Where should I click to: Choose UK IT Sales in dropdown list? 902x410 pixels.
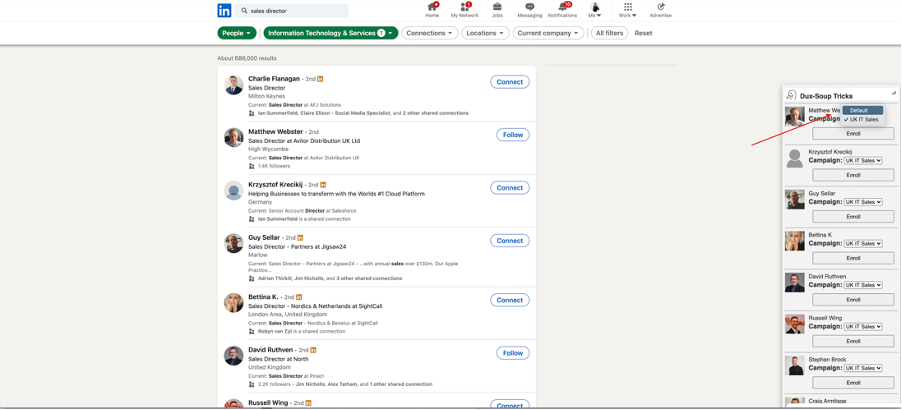862,120
